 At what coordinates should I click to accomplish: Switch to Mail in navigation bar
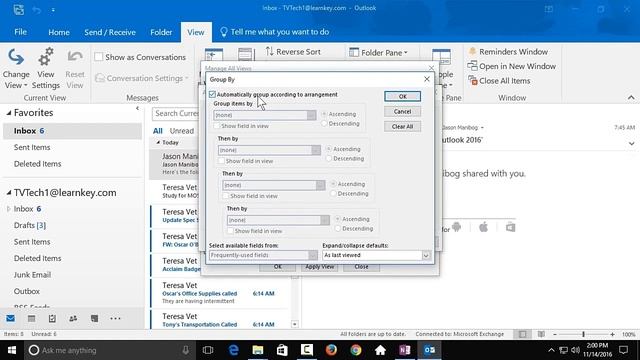click(x=11, y=318)
